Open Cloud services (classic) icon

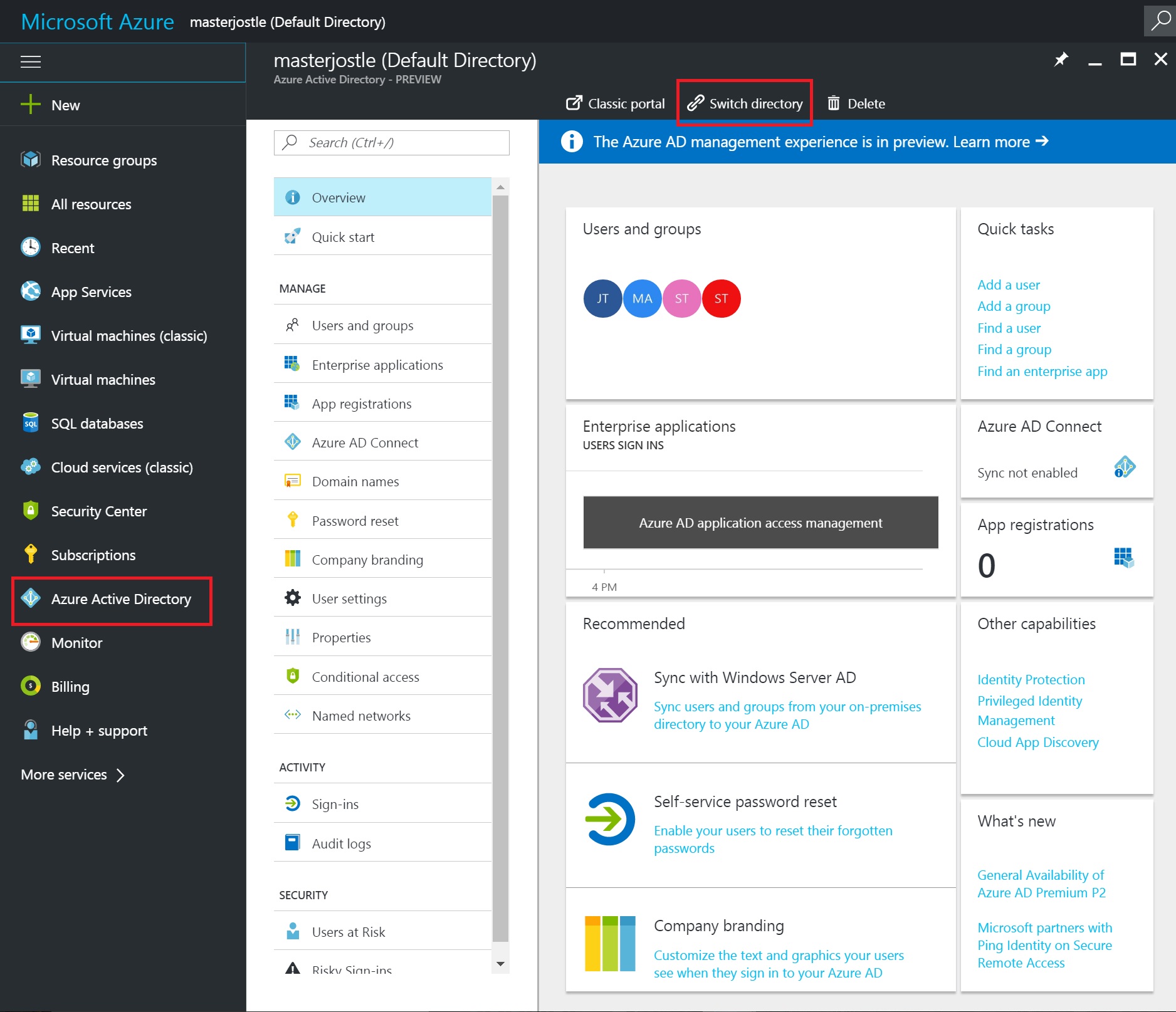click(30, 467)
